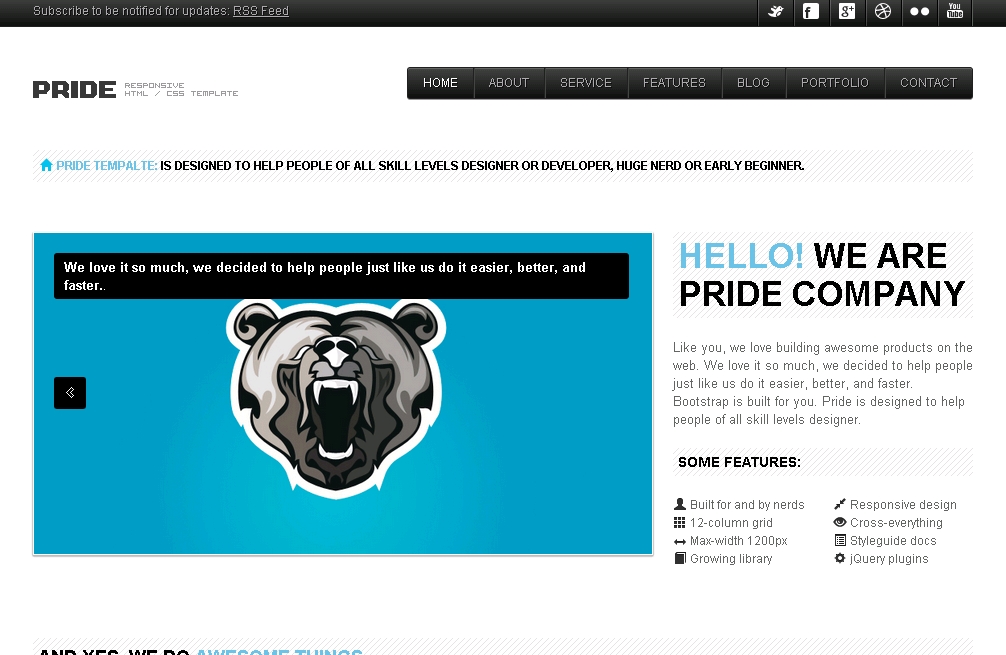Viewport: 1006px width, 655px height.
Task: Click the YouTube icon in top bar
Action: coord(955,12)
